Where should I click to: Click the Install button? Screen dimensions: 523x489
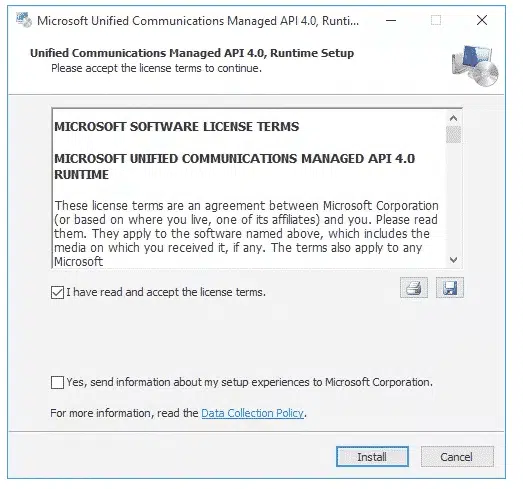point(372,457)
